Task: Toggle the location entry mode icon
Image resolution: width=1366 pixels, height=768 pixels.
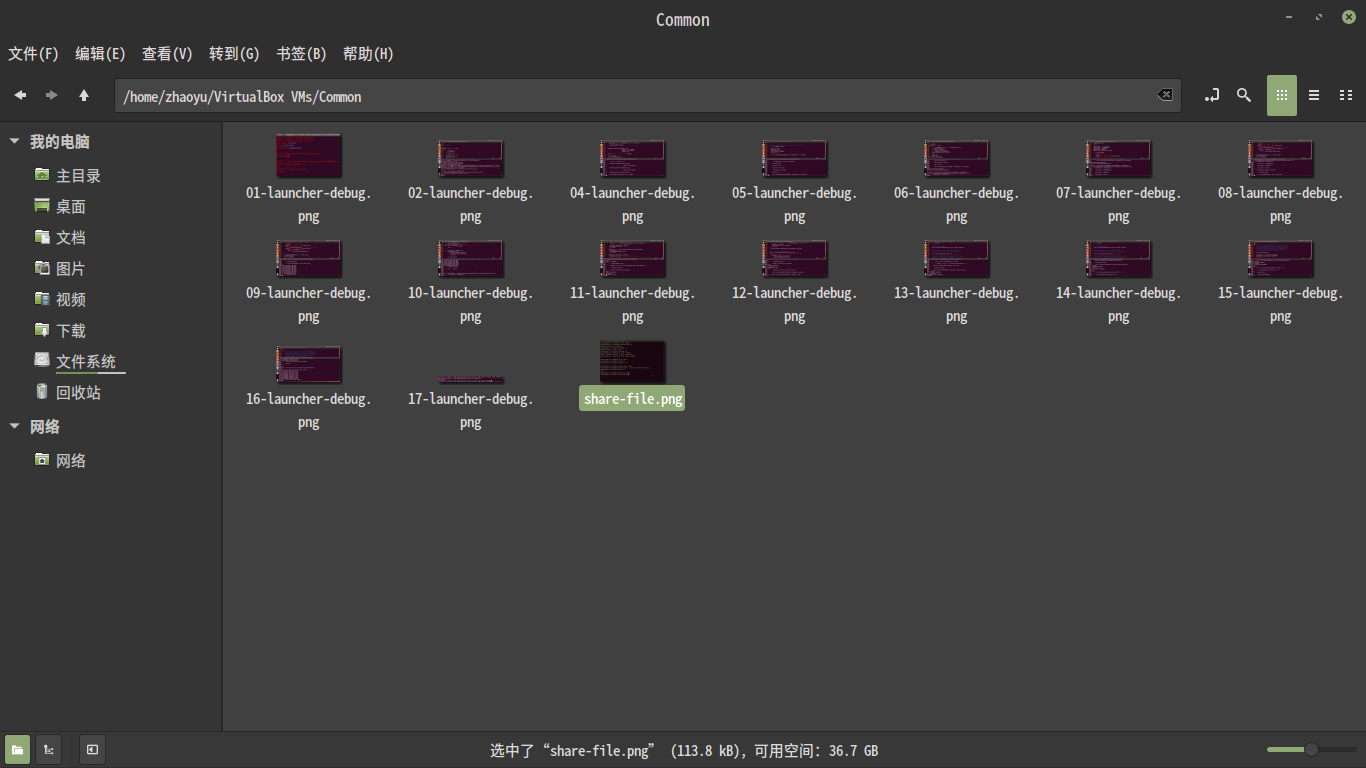Action: pyautogui.click(x=1212, y=95)
